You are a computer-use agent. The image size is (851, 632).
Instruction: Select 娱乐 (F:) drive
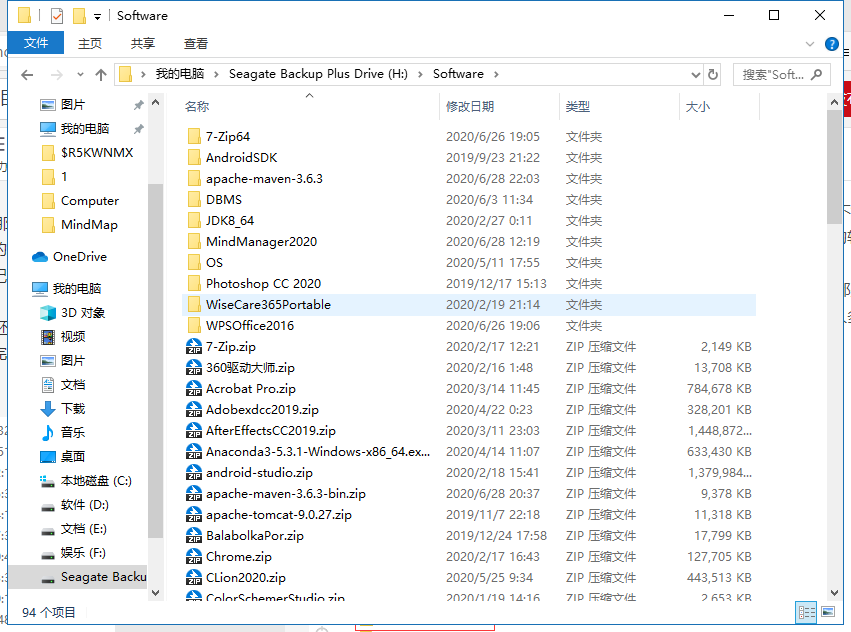[82, 553]
